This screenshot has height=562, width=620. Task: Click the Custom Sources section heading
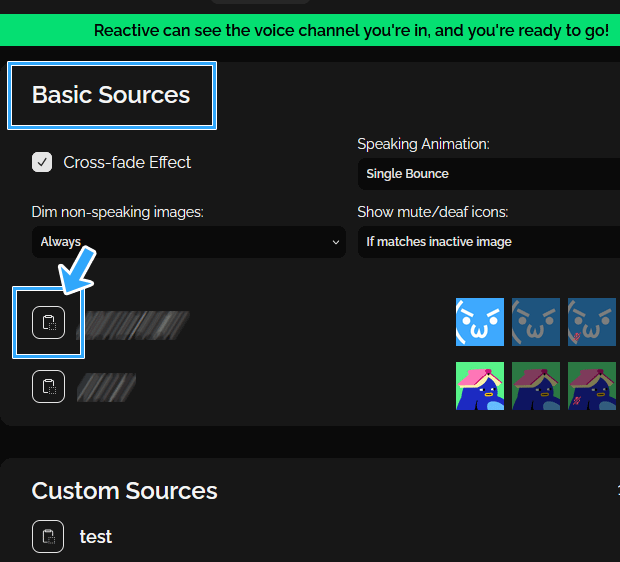tap(124, 491)
